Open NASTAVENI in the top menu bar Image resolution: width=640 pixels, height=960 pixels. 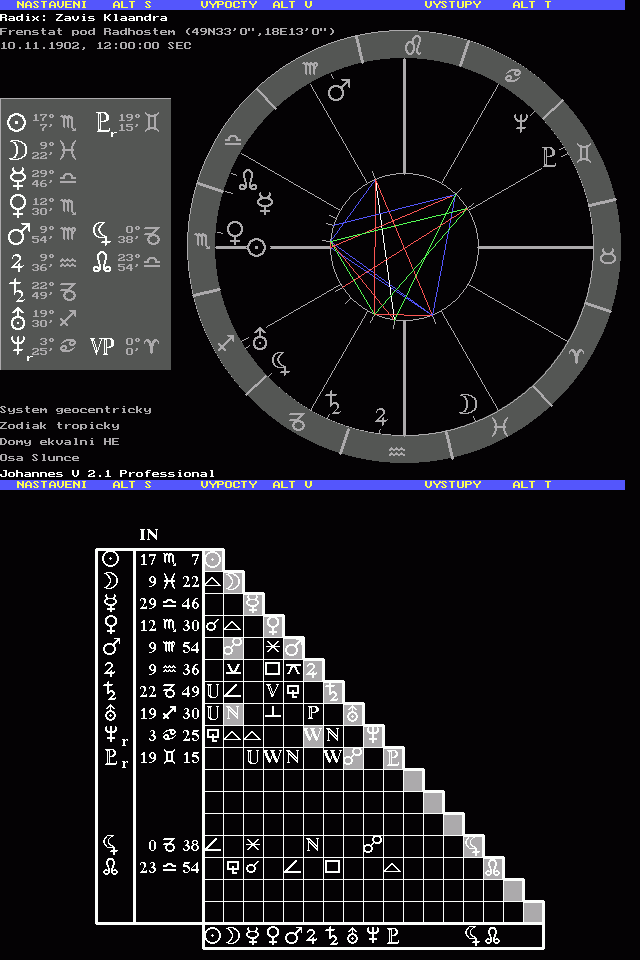(x=51, y=5)
